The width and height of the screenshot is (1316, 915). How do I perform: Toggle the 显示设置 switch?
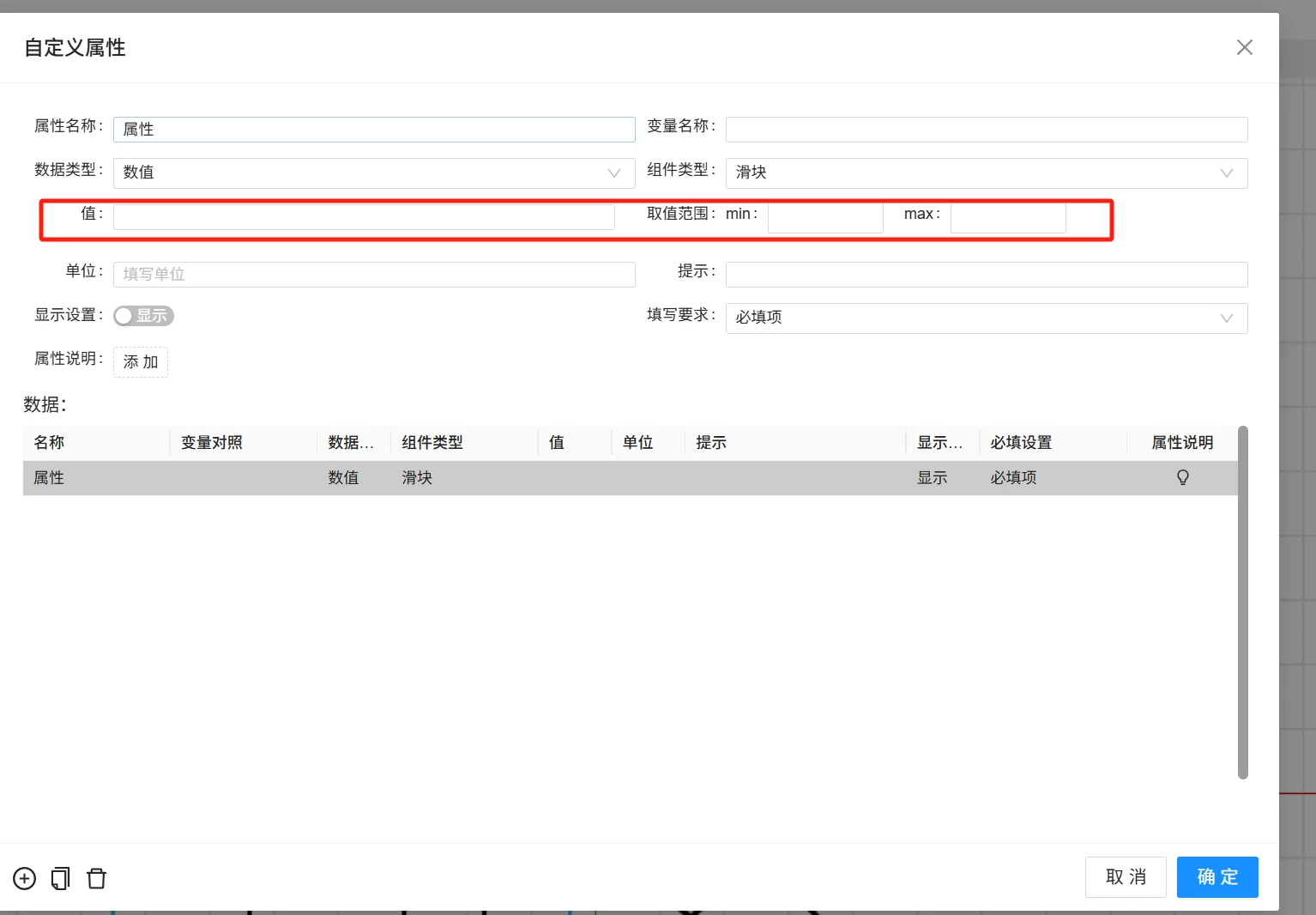tap(143, 316)
